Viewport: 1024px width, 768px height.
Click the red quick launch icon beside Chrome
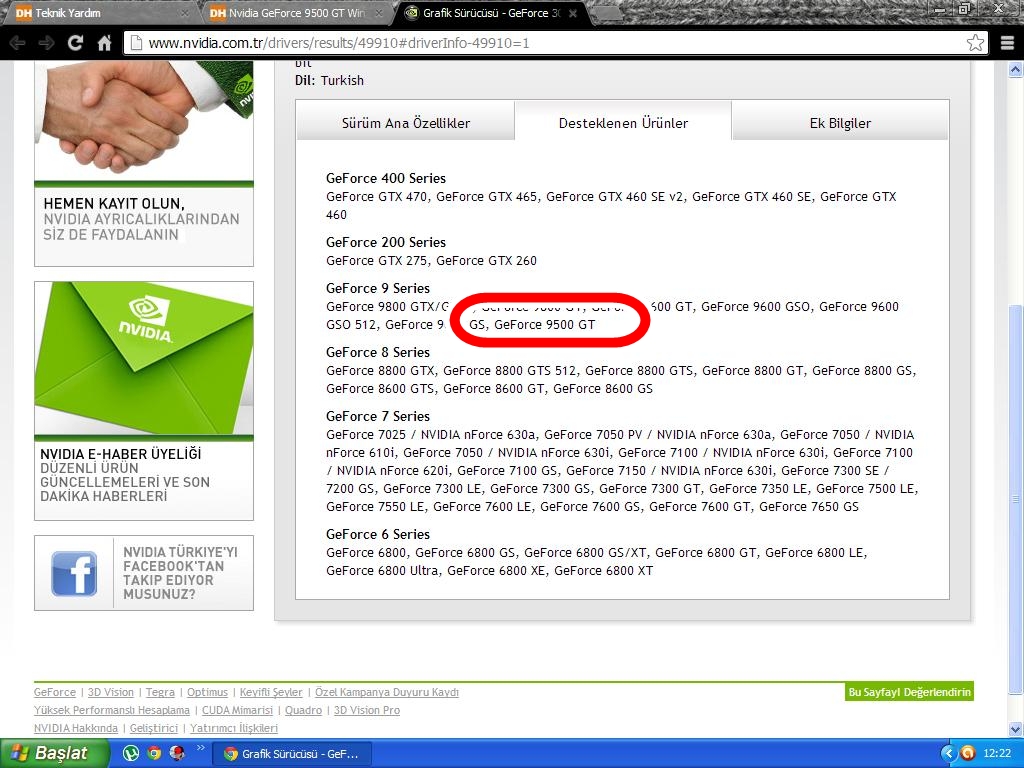(x=177, y=754)
